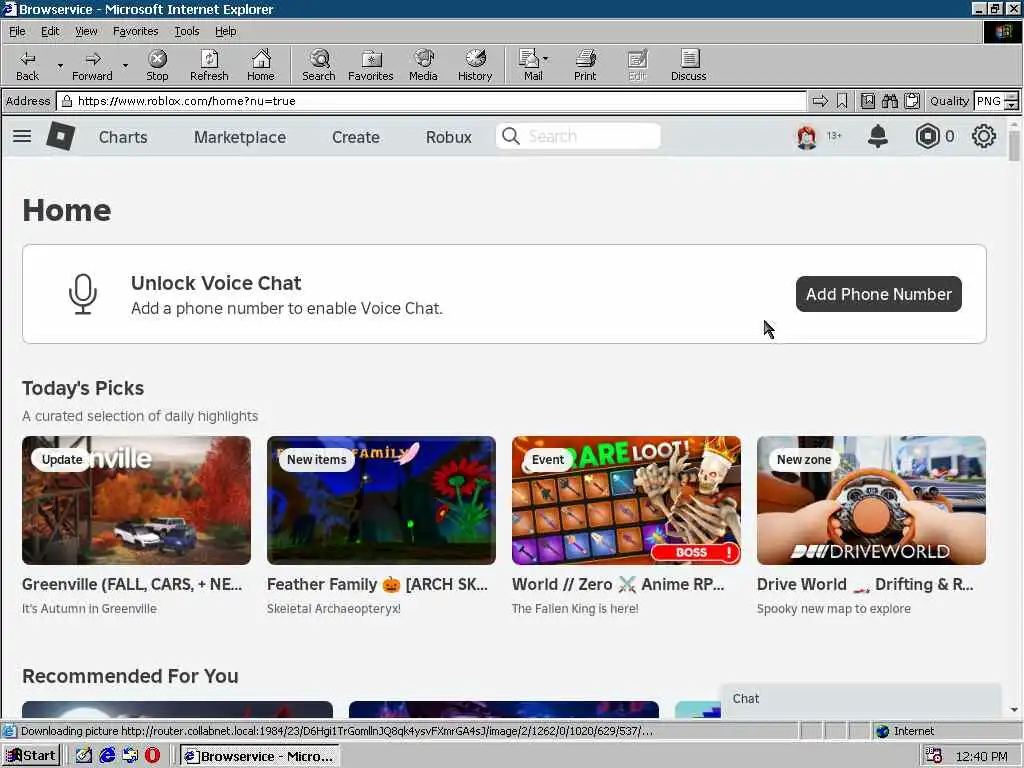Refresh the page via Refresh icon
Screen dimensions: 1024x768
tap(209, 65)
